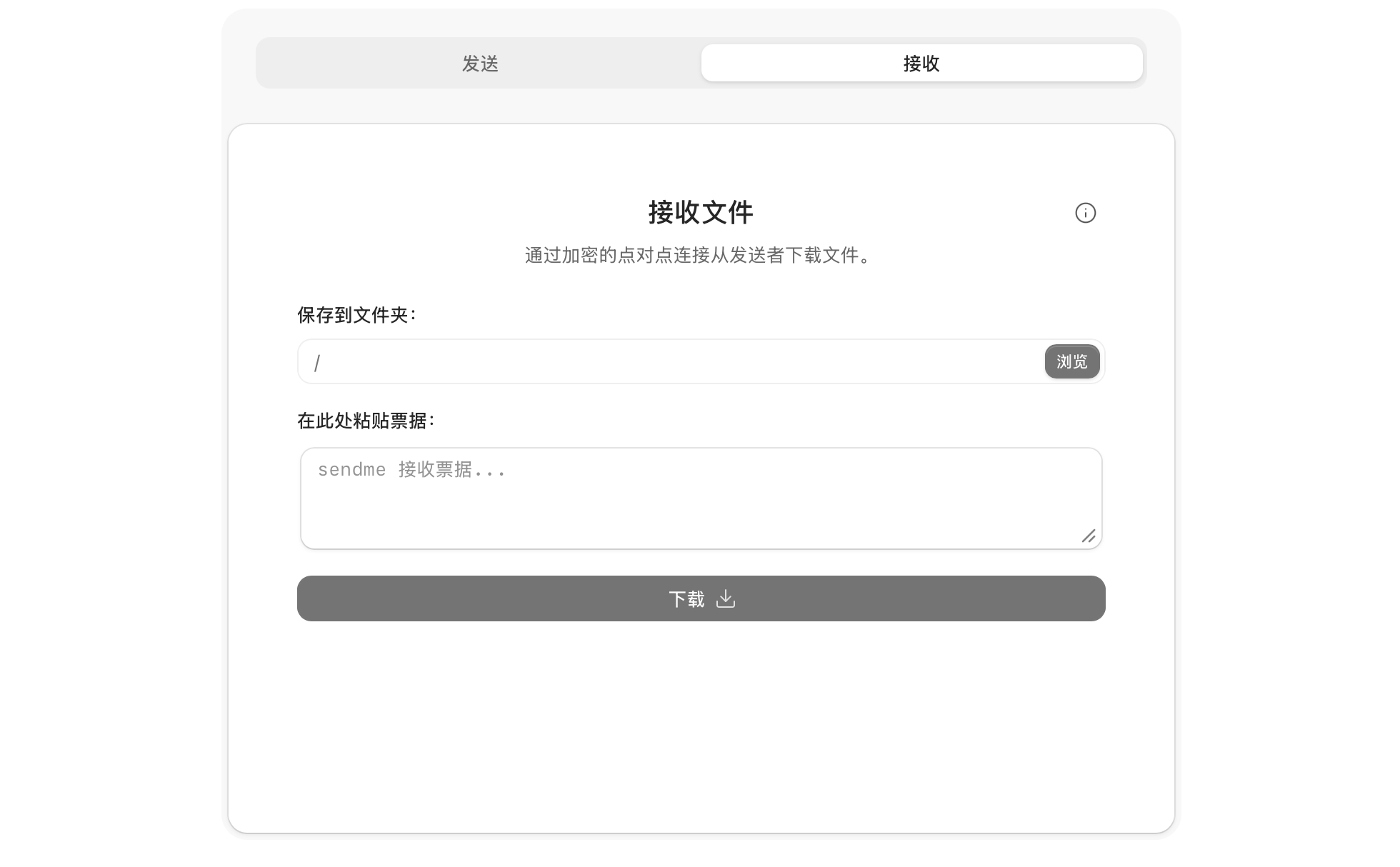Click the 在此处粘贴票据 label
Screen dimensions: 1400x867
tap(366, 421)
